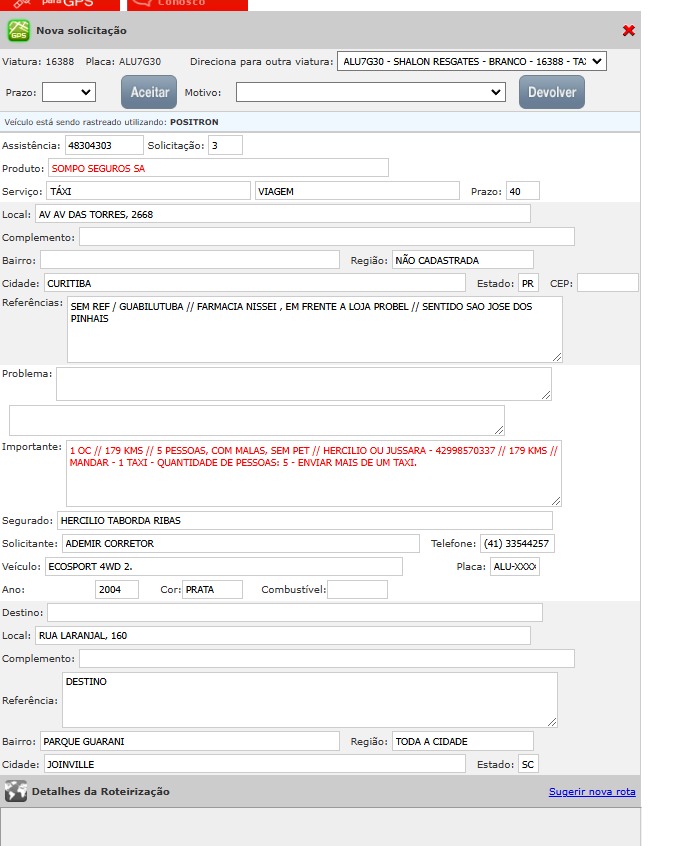Click the Serviço field containing TÁXI
This screenshot has height=846, width=683.
click(148, 191)
